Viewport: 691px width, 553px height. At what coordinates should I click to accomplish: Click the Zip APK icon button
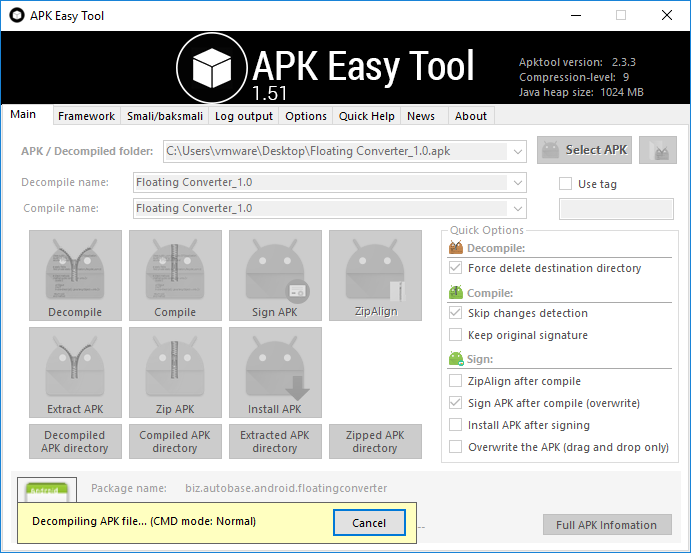[x=175, y=372]
